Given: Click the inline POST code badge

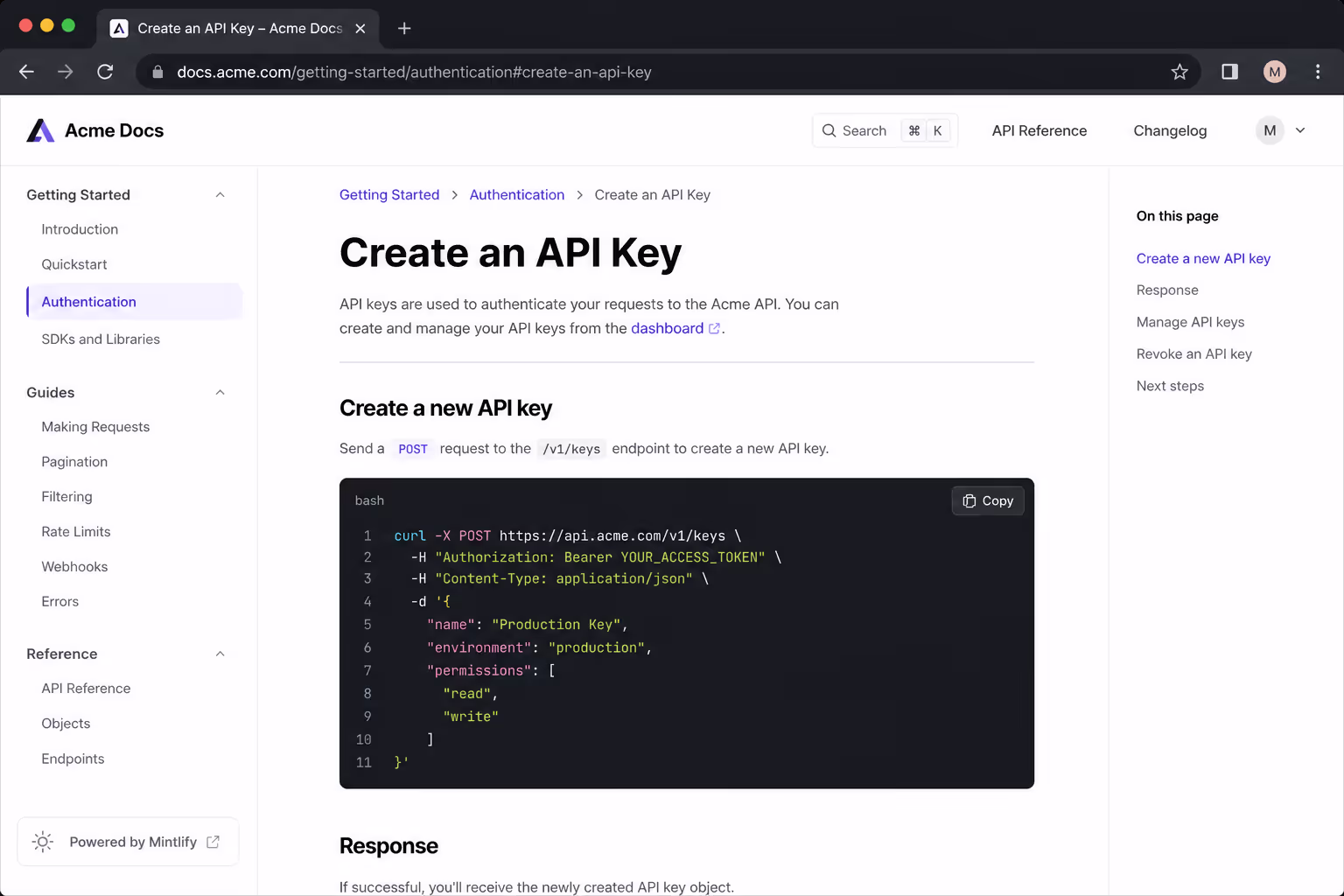Looking at the screenshot, I should [x=413, y=449].
